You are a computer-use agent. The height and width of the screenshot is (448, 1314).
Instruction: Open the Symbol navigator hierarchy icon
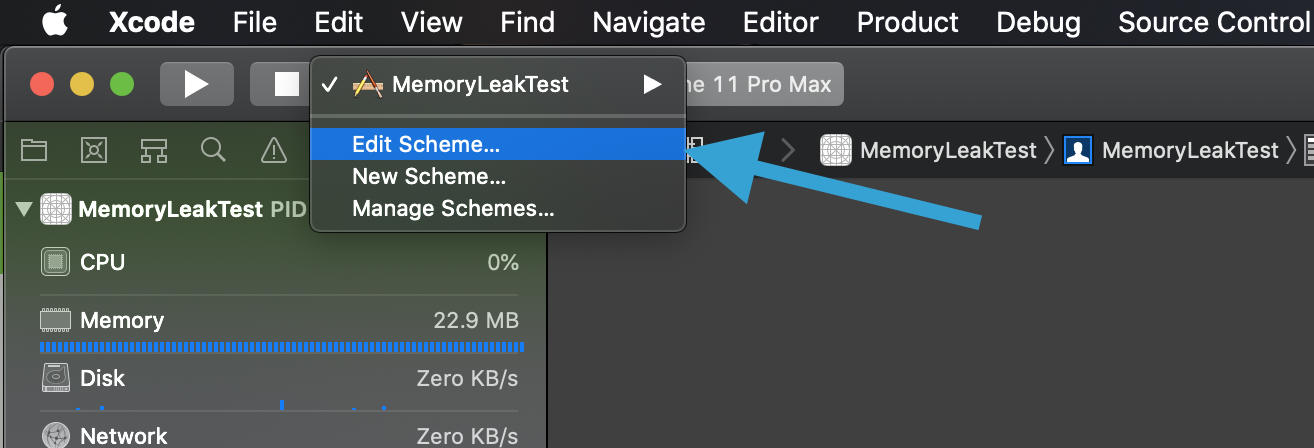pos(153,150)
